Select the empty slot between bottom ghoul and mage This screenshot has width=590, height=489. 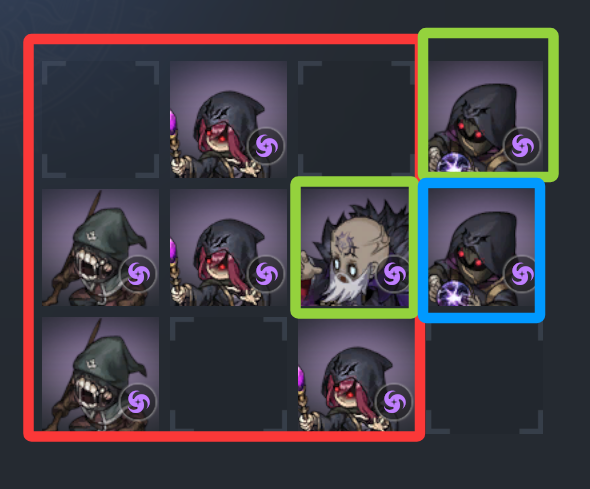[x=228, y=375]
